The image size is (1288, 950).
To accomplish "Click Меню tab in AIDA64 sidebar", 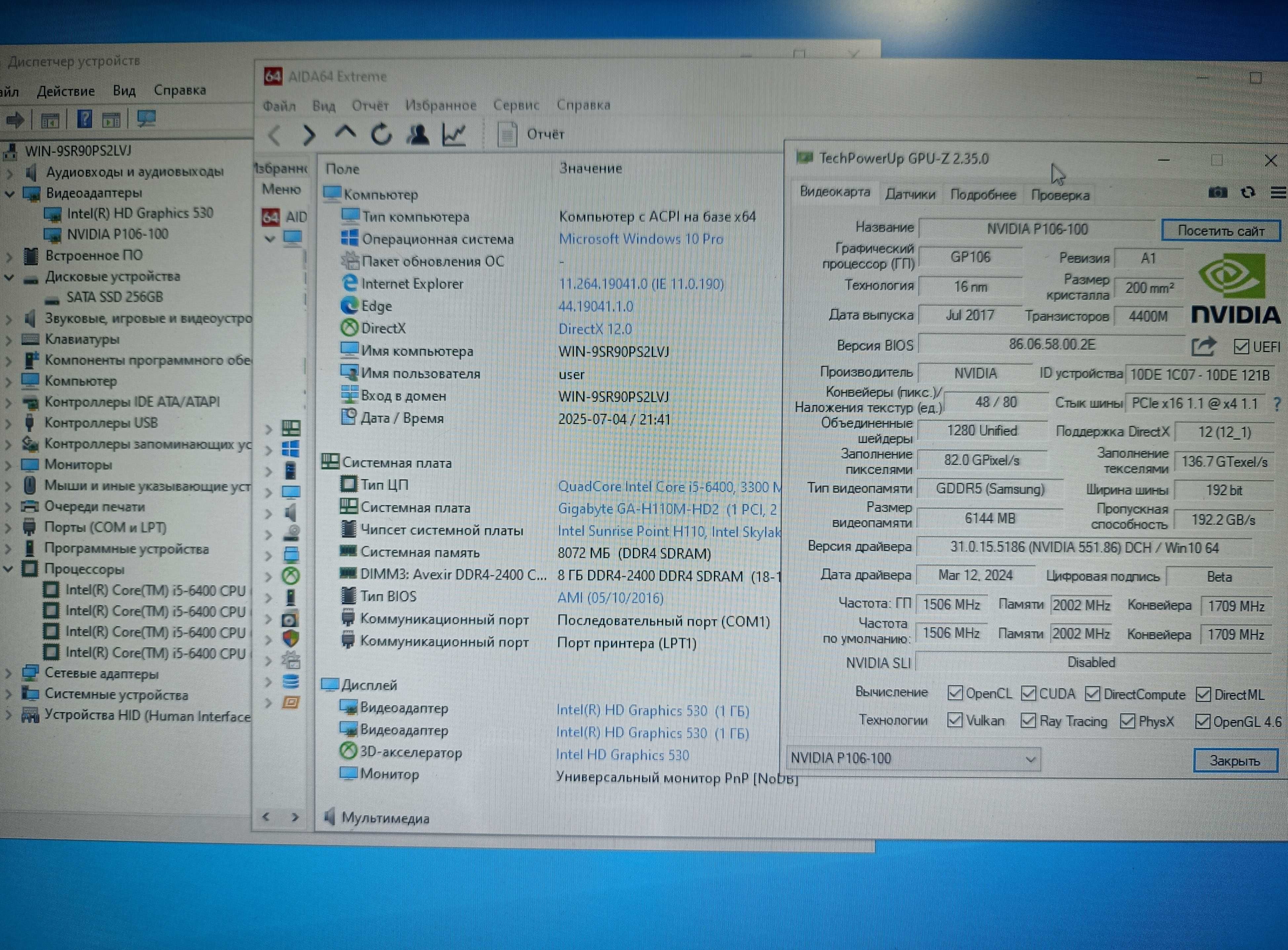I will coord(281,189).
